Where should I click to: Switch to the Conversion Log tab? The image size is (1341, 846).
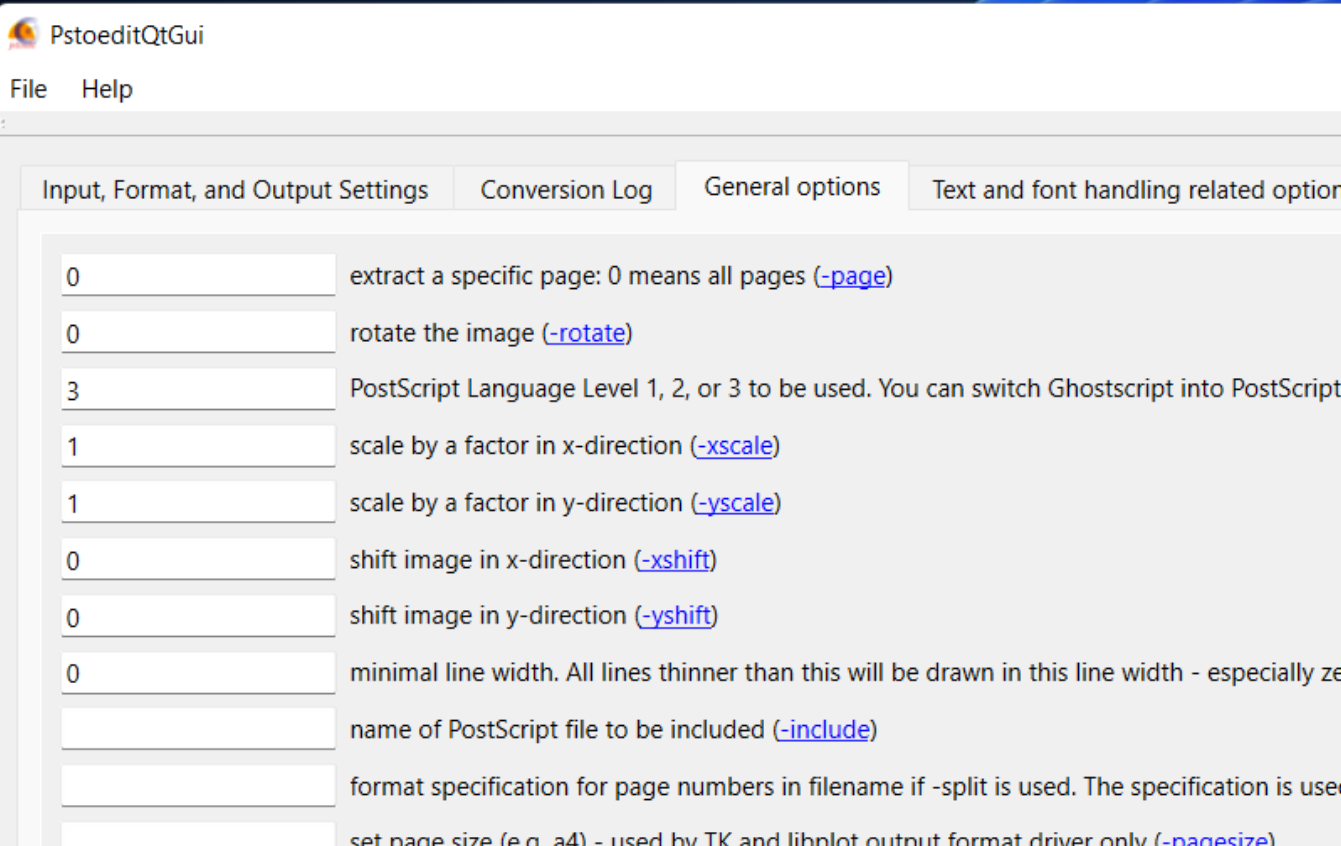click(565, 188)
